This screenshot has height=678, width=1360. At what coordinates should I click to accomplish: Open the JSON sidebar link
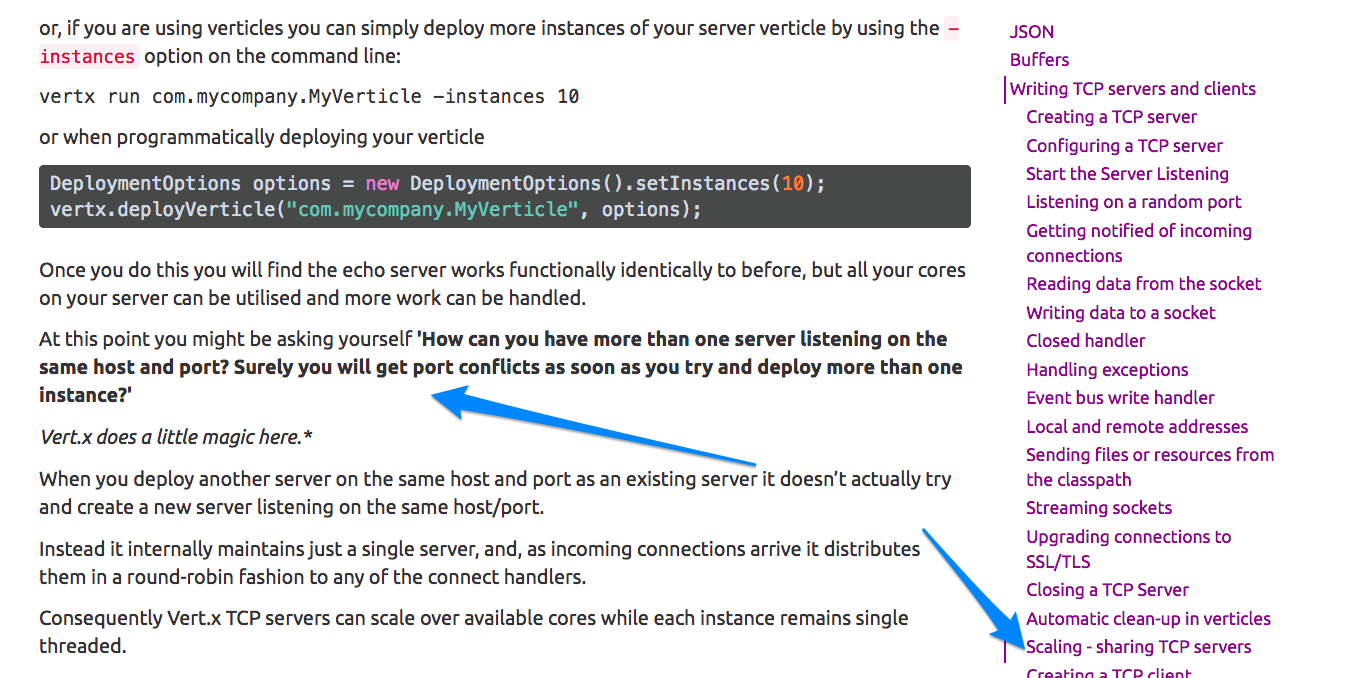pyautogui.click(x=1032, y=32)
